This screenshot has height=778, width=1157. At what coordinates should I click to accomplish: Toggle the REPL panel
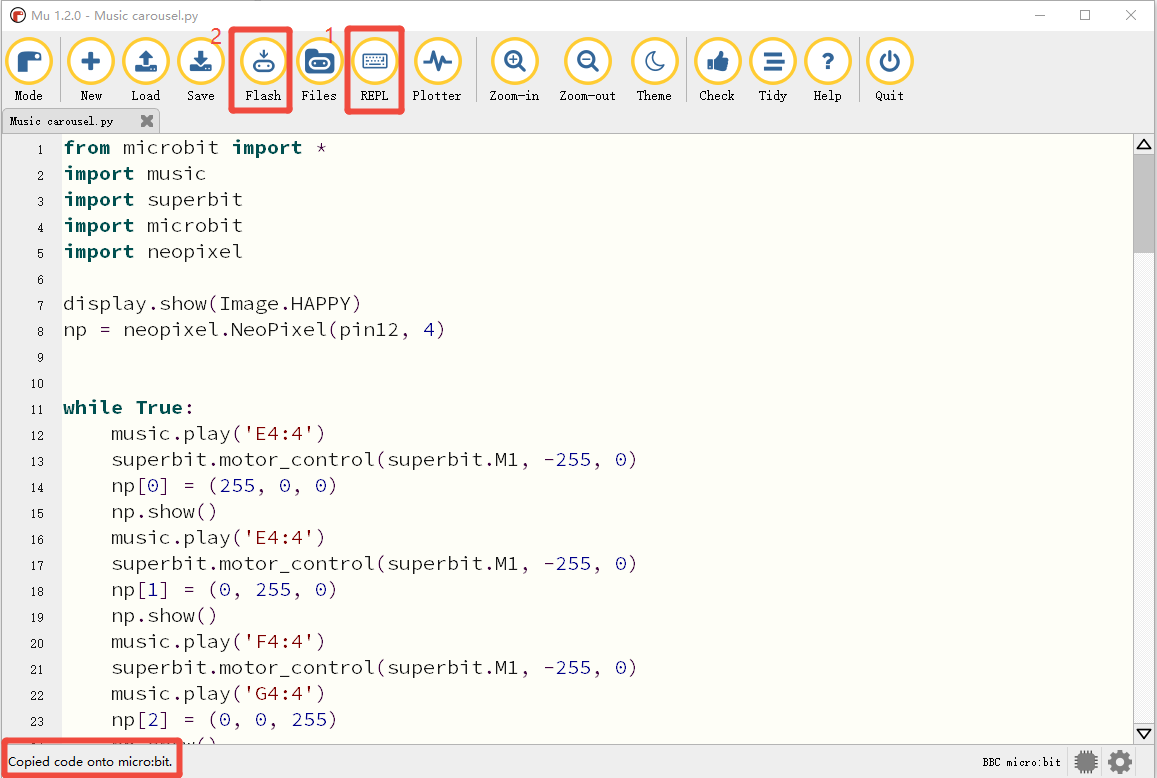(374, 70)
